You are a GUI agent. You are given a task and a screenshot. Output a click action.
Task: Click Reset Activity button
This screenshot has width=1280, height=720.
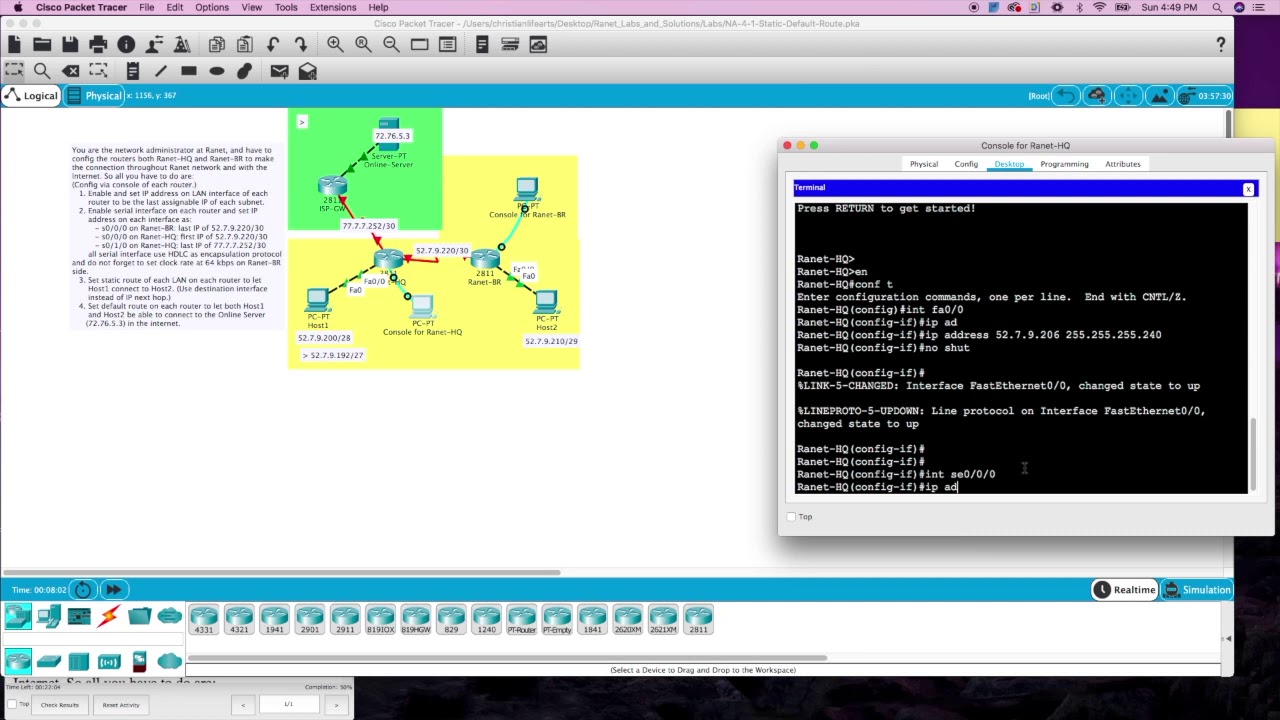pyautogui.click(x=121, y=705)
